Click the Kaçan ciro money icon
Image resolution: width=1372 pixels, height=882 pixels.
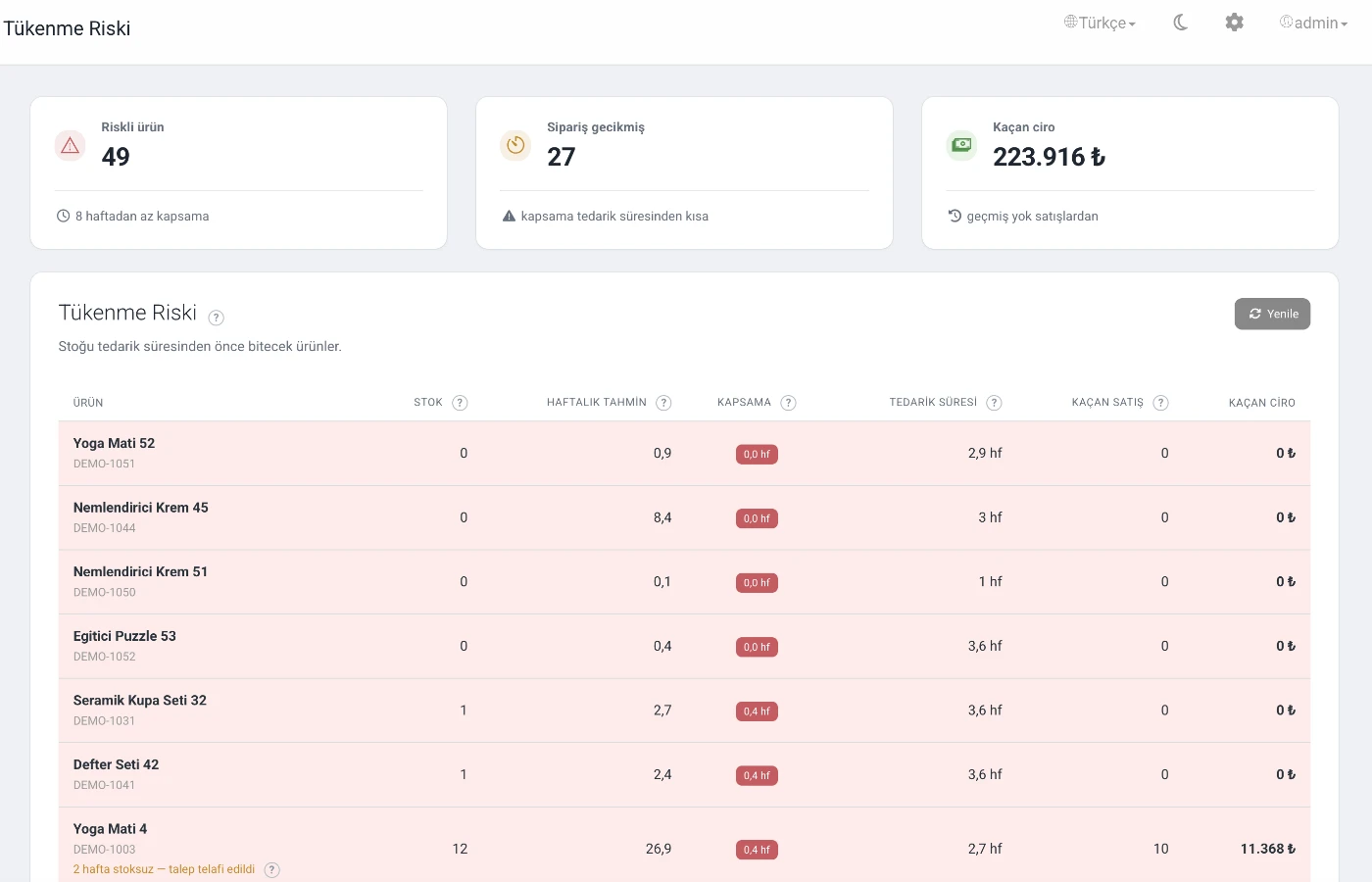coord(961,145)
